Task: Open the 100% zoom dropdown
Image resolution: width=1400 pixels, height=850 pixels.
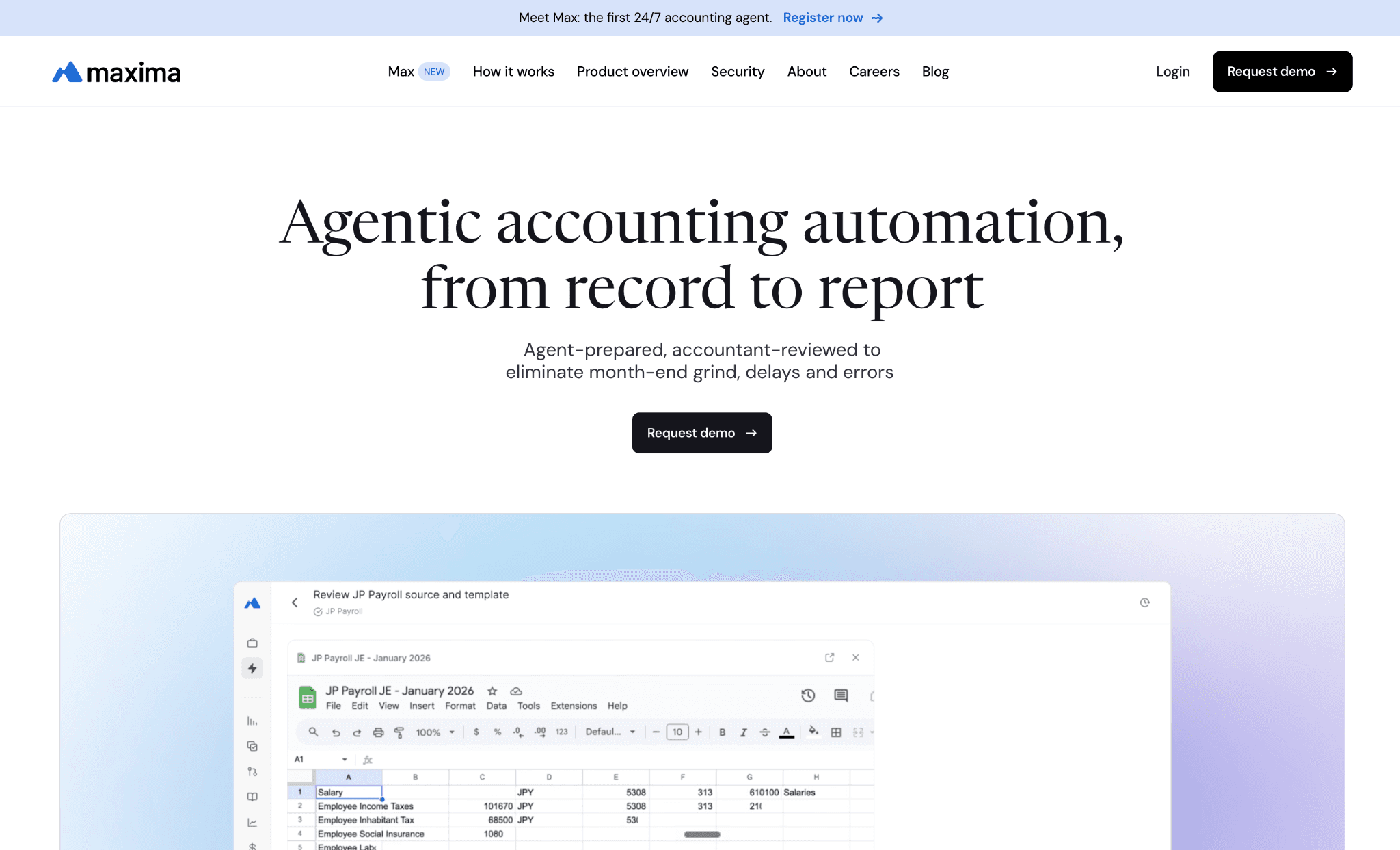Action: tap(435, 732)
